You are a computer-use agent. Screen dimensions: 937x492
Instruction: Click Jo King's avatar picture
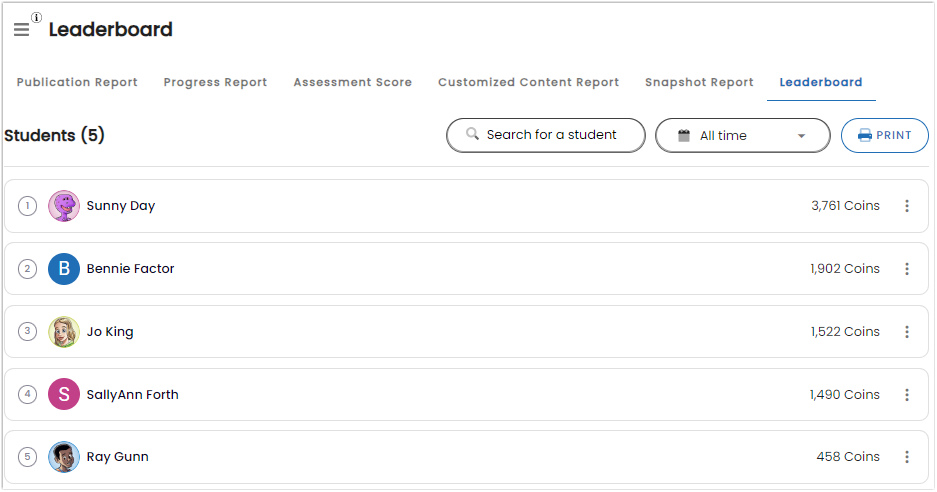click(x=64, y=332)
